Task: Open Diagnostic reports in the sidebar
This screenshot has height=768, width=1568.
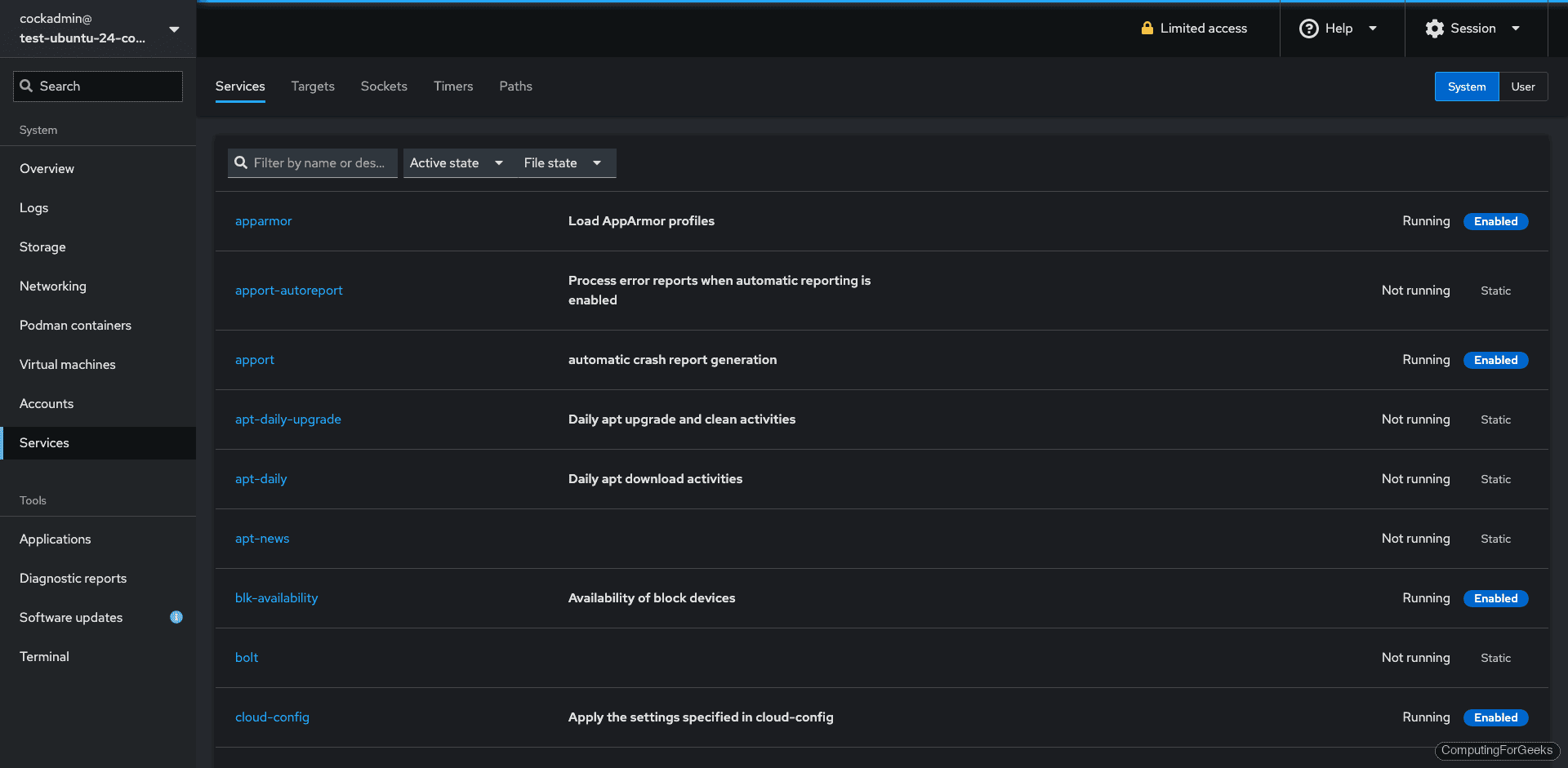Action: point(73,578)
